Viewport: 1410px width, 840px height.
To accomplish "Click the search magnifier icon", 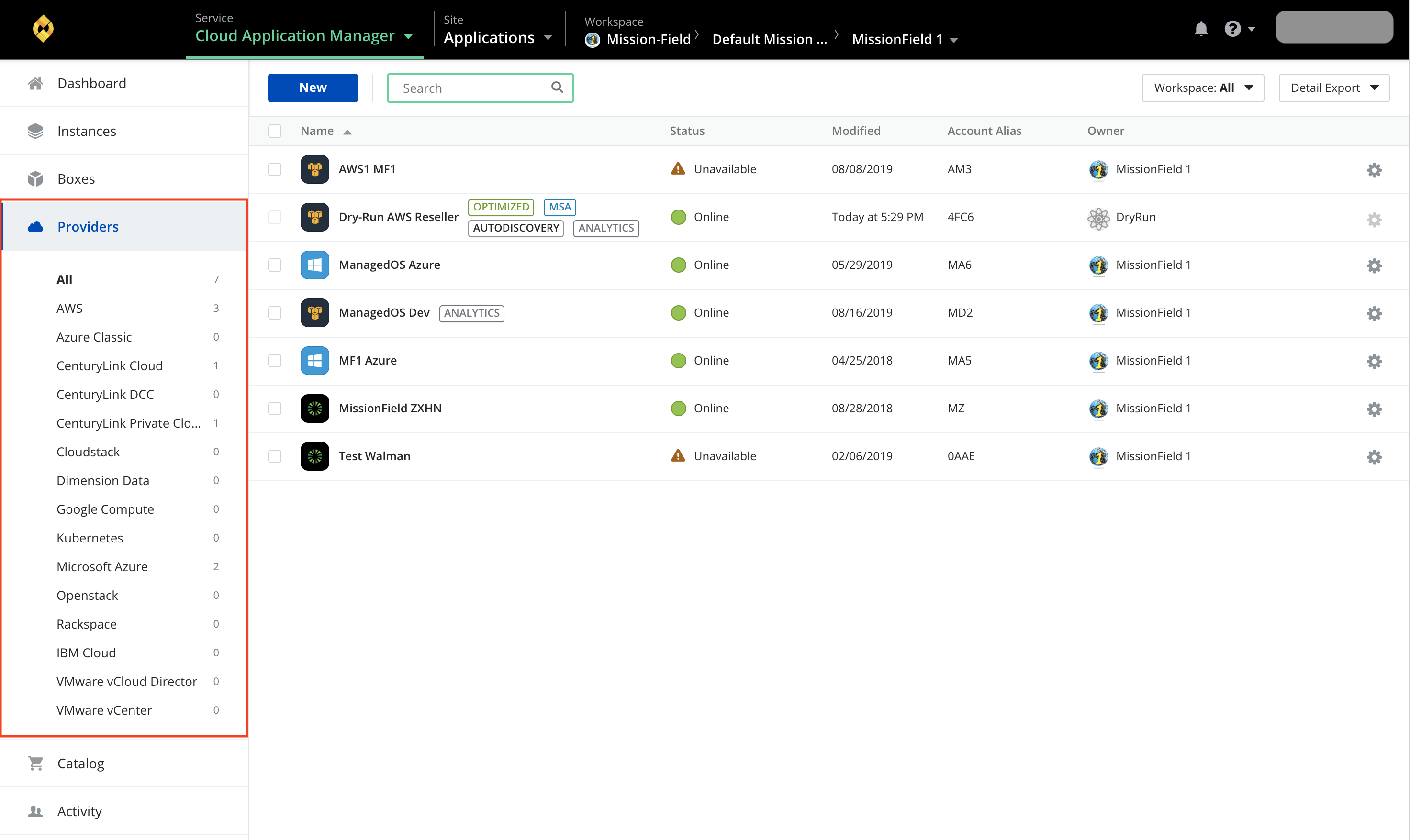I will [x=557, y=87].
